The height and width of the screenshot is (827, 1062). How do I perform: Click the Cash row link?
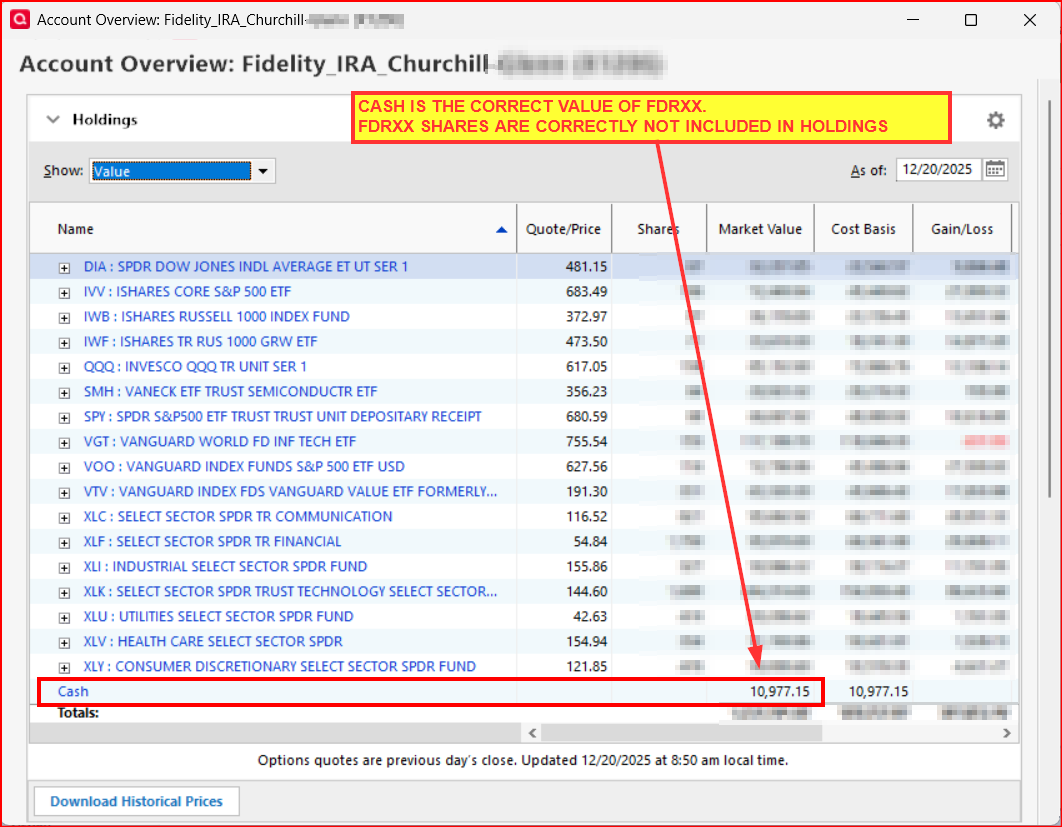73,692
